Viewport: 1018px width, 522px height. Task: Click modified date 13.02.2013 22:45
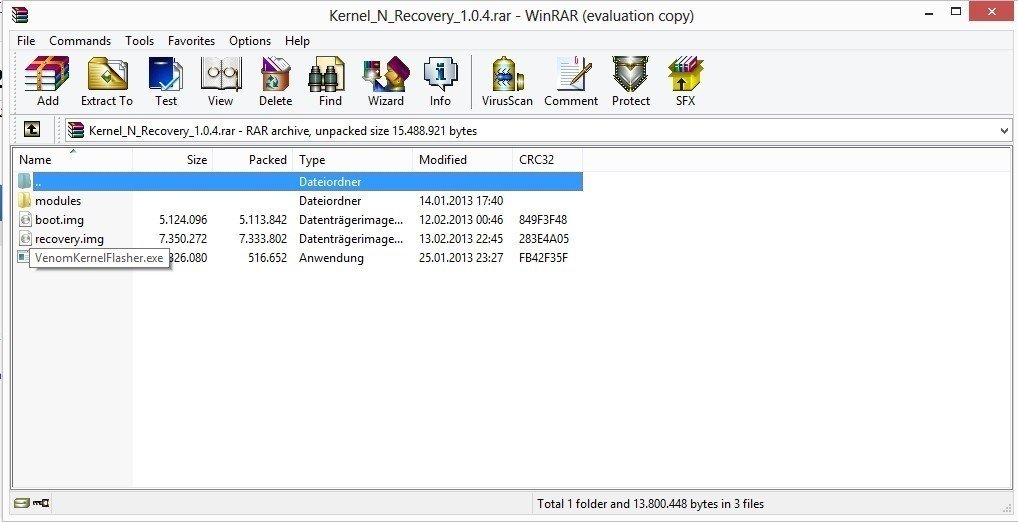tap(461, 238)
